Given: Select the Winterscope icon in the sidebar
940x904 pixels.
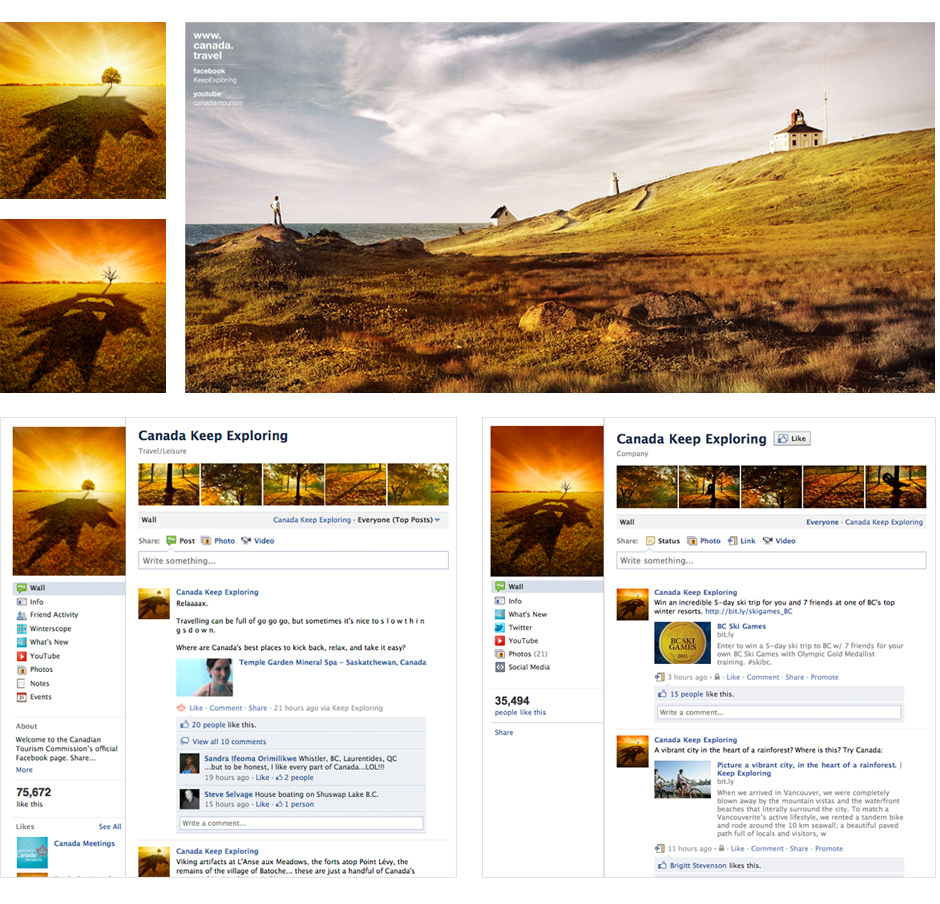Looking at the screenshot, I should coord(22,629).
